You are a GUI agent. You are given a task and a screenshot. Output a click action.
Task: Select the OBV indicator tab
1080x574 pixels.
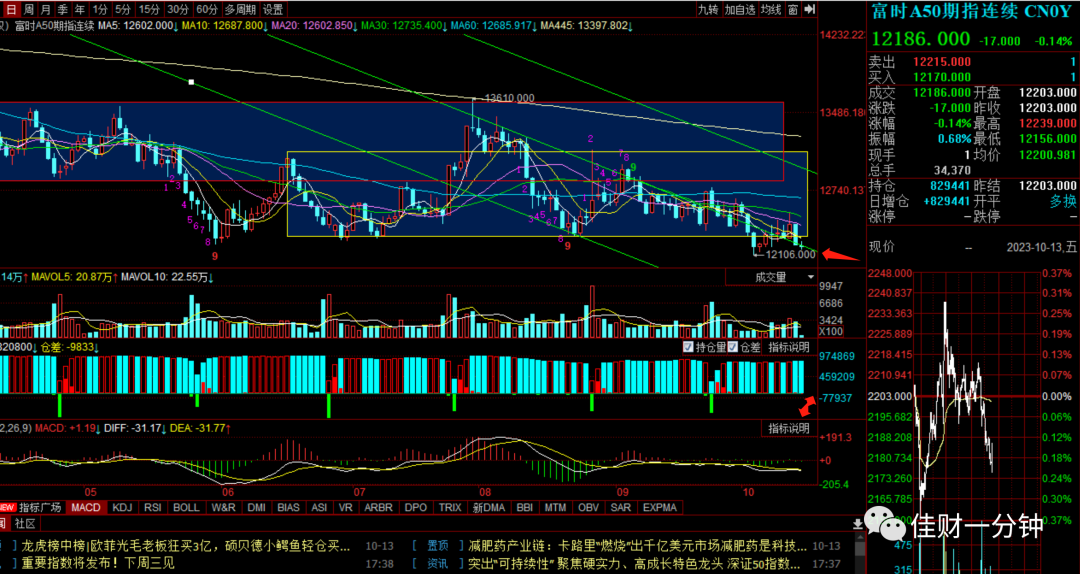point(588,507)
